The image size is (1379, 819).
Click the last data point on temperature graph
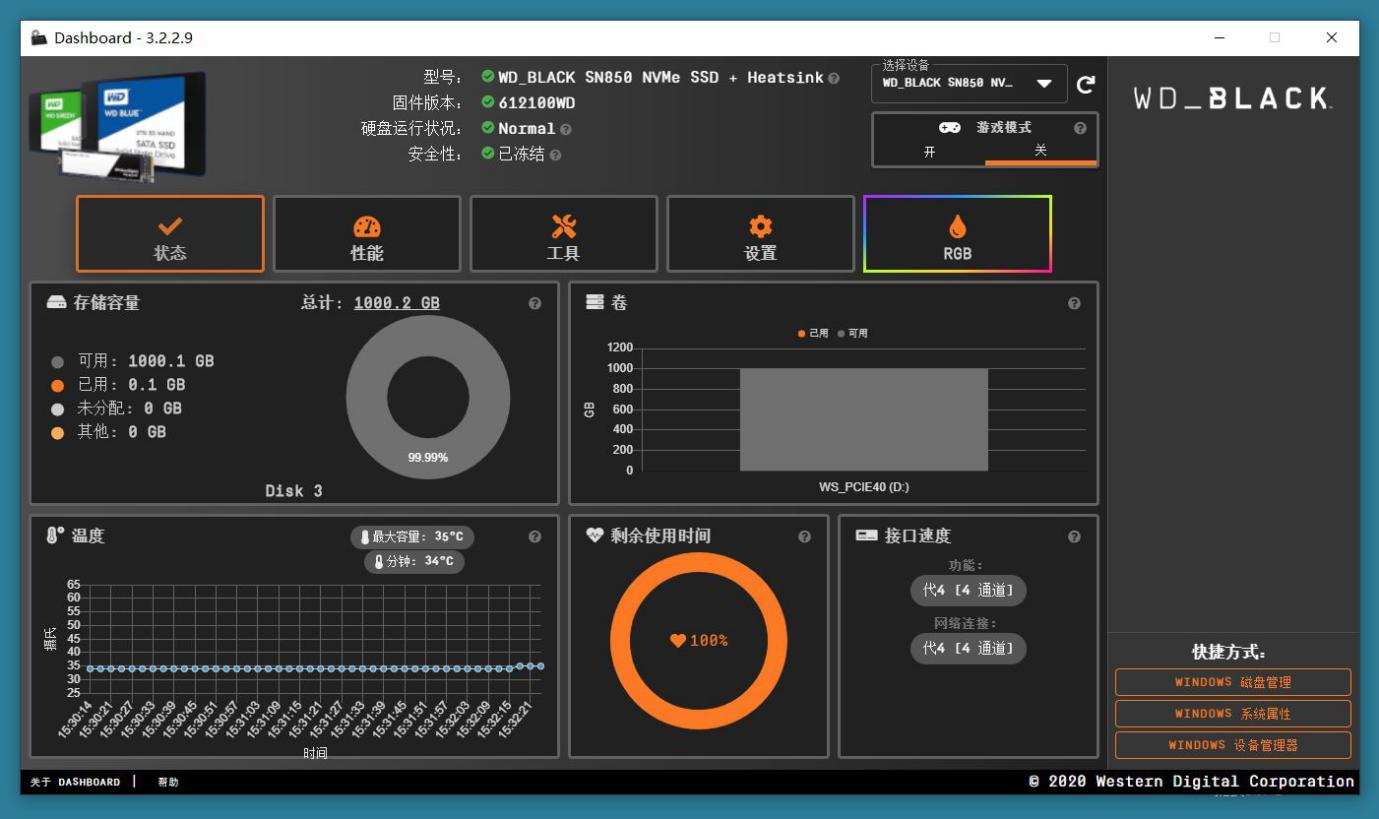coord(540,666)
